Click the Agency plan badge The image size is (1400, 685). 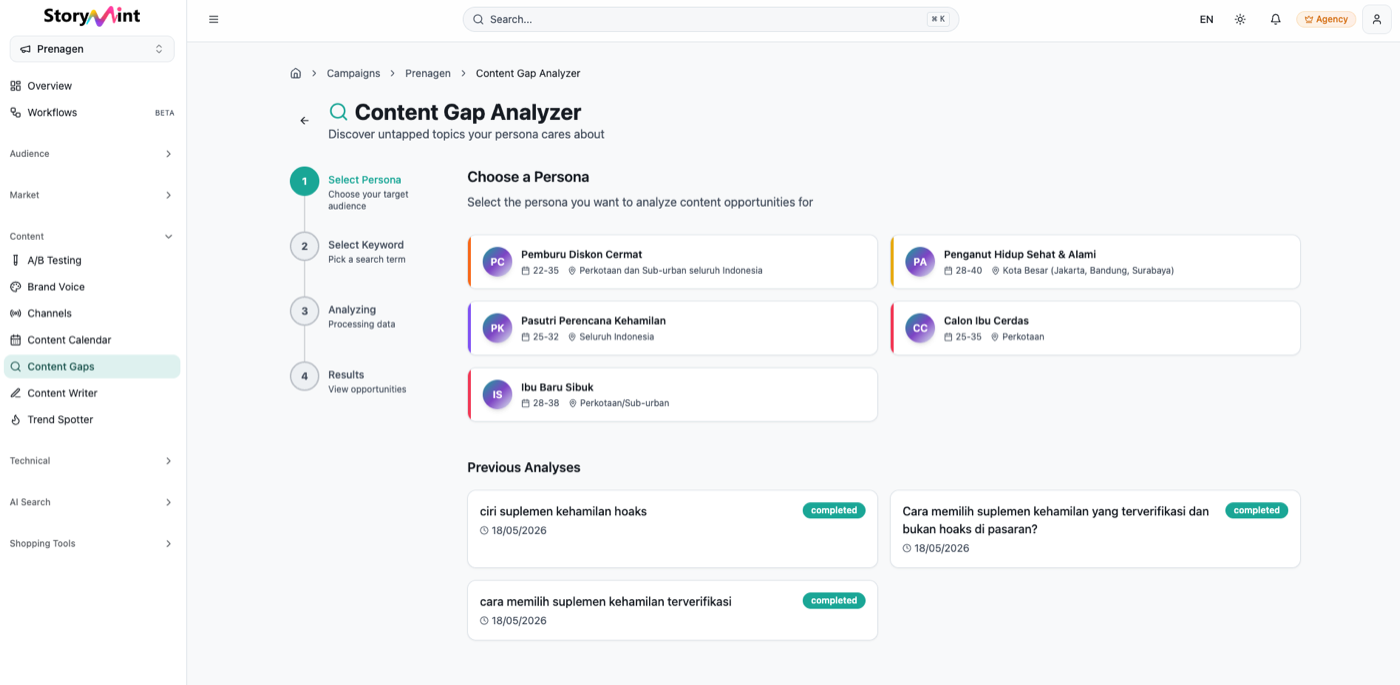pos(1326,19)
